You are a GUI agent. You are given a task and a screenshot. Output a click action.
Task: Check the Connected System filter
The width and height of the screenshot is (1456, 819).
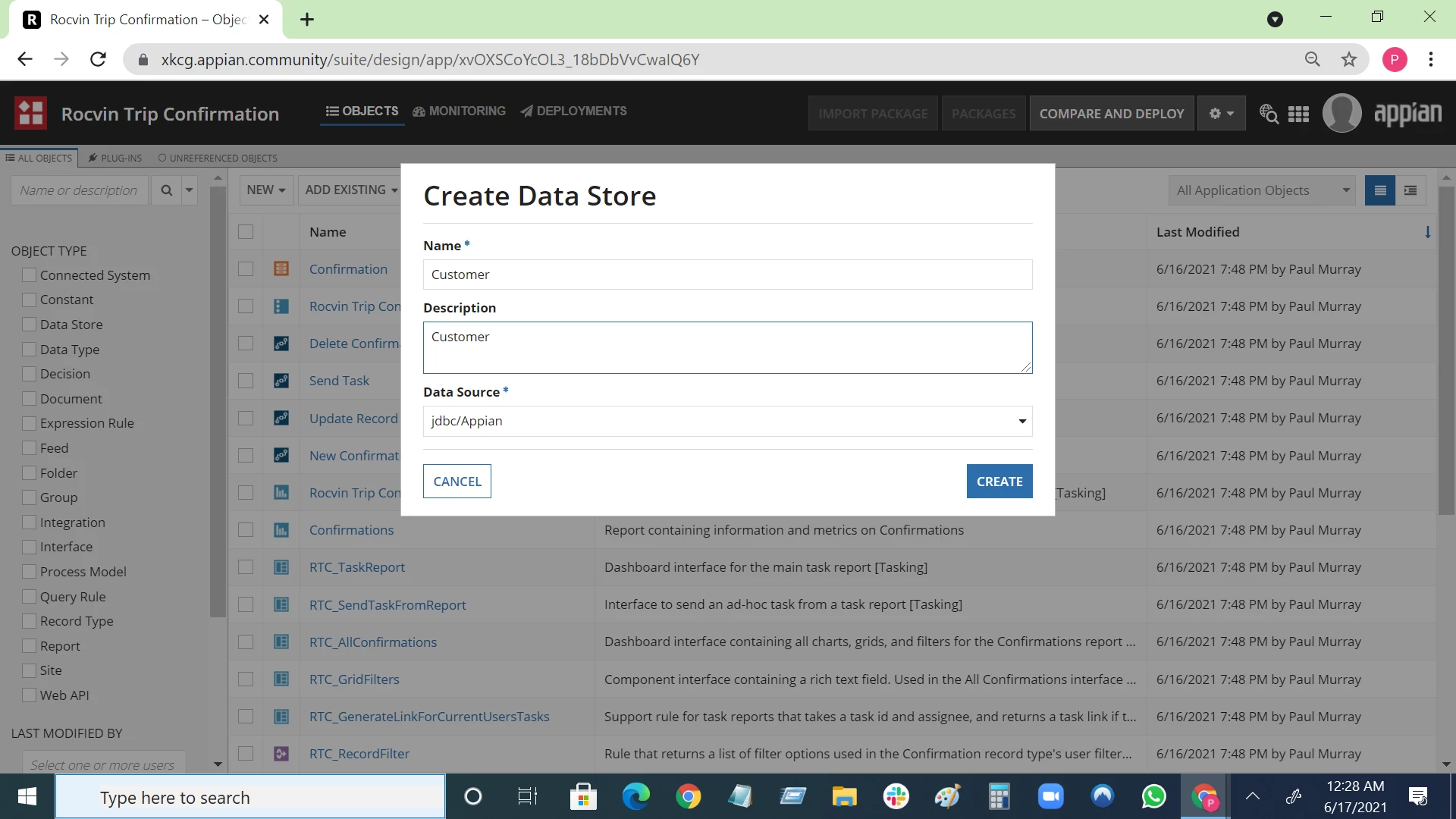click(30, 275)
